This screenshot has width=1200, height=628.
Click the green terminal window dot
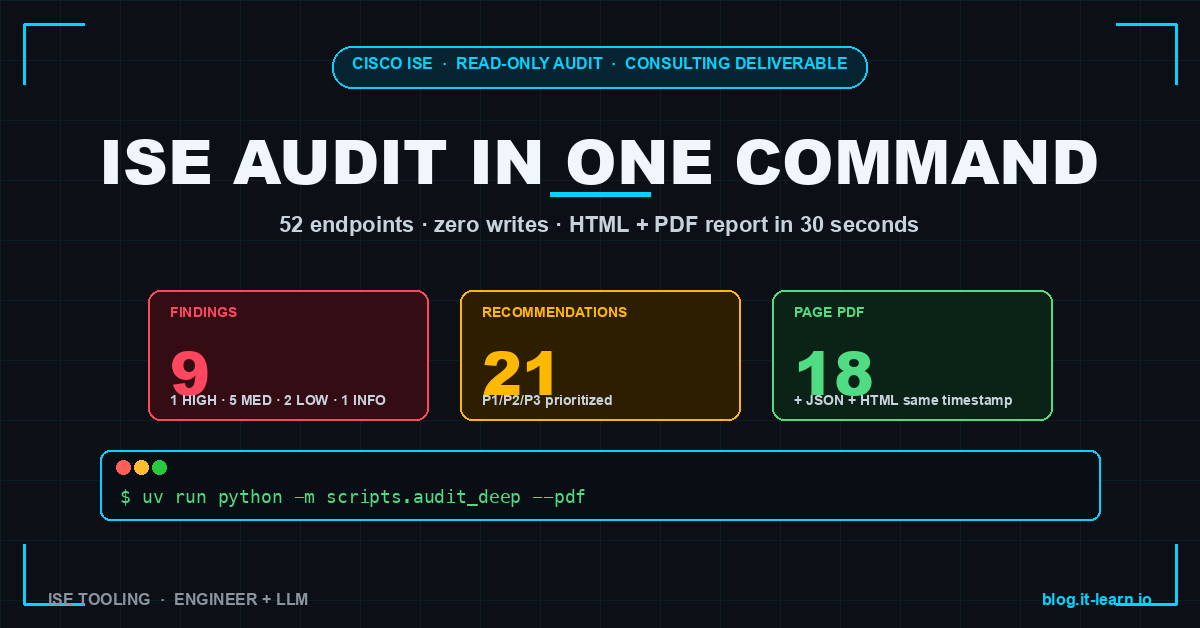pos(159,467)
